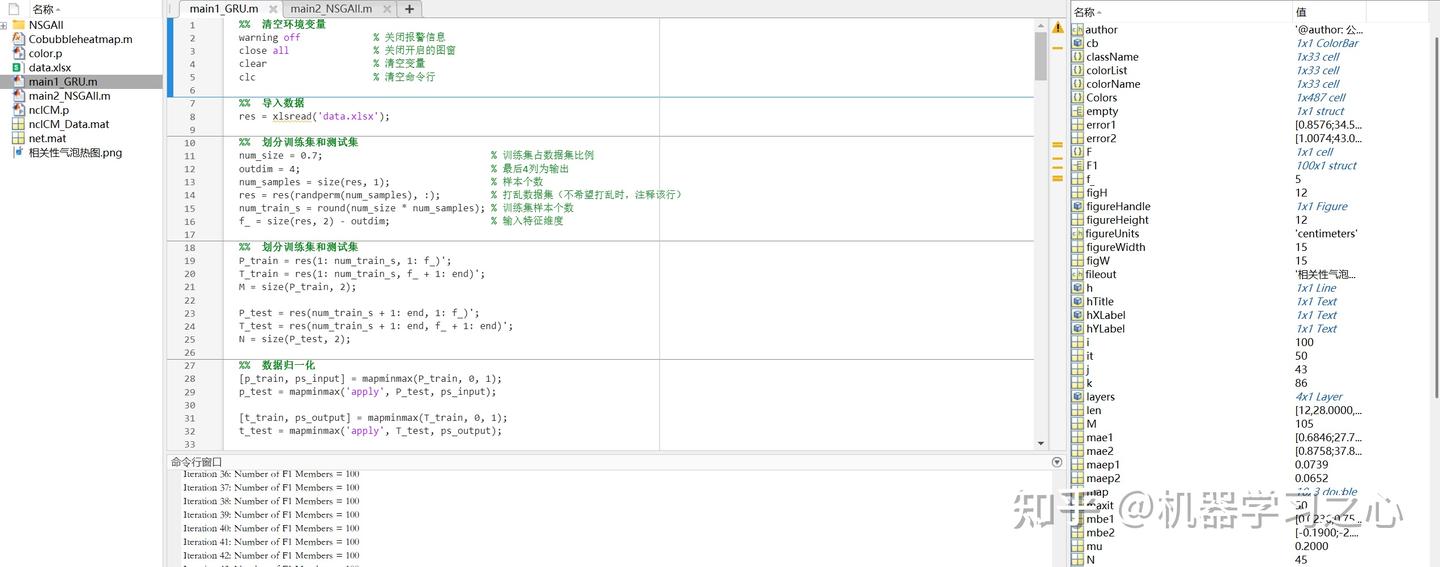The image size is (1440, 567).
Task: Close the main1_GRU.m editor tab
Action: pos(272,9)
